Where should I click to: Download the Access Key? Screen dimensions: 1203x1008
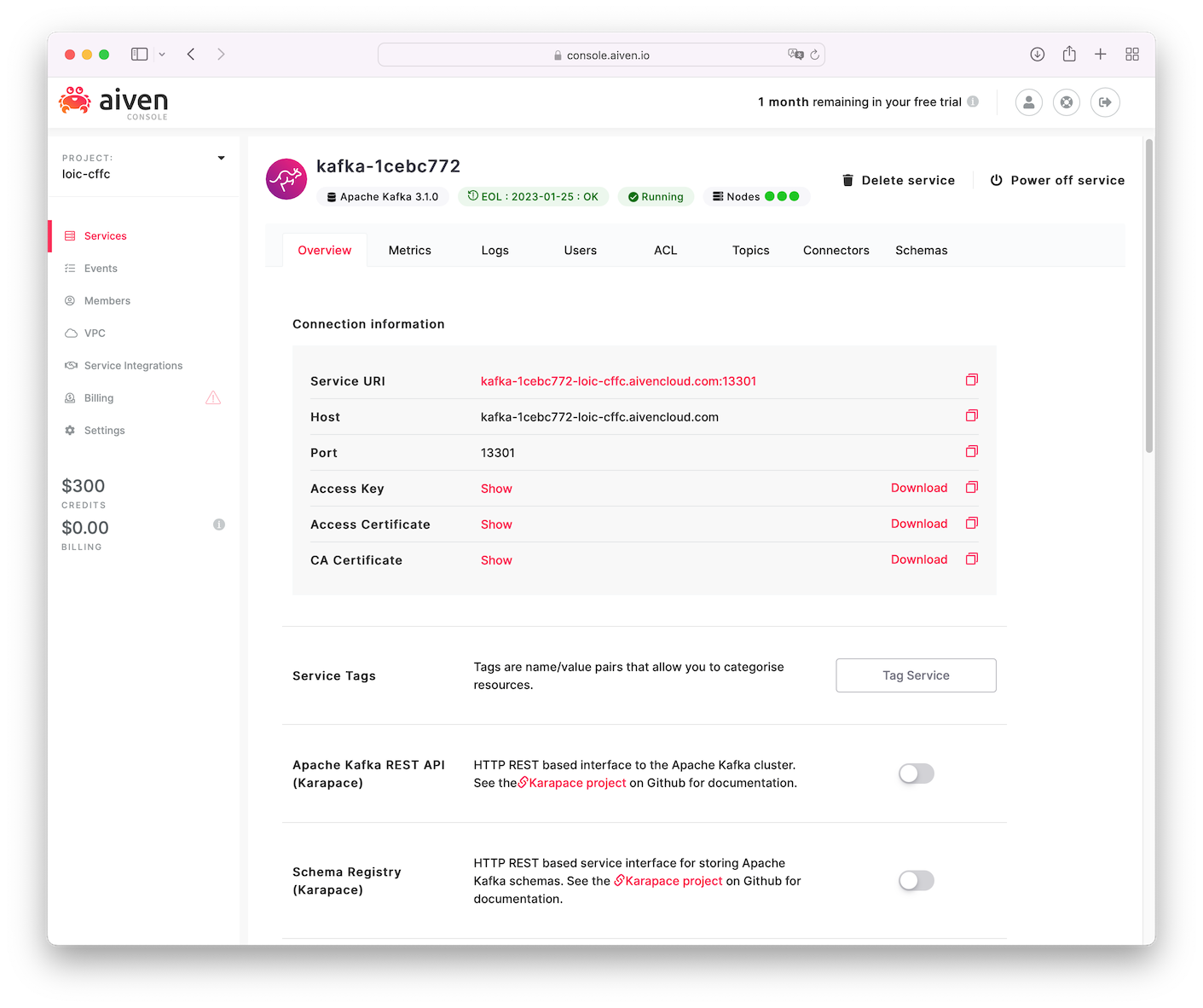point(919,488)
